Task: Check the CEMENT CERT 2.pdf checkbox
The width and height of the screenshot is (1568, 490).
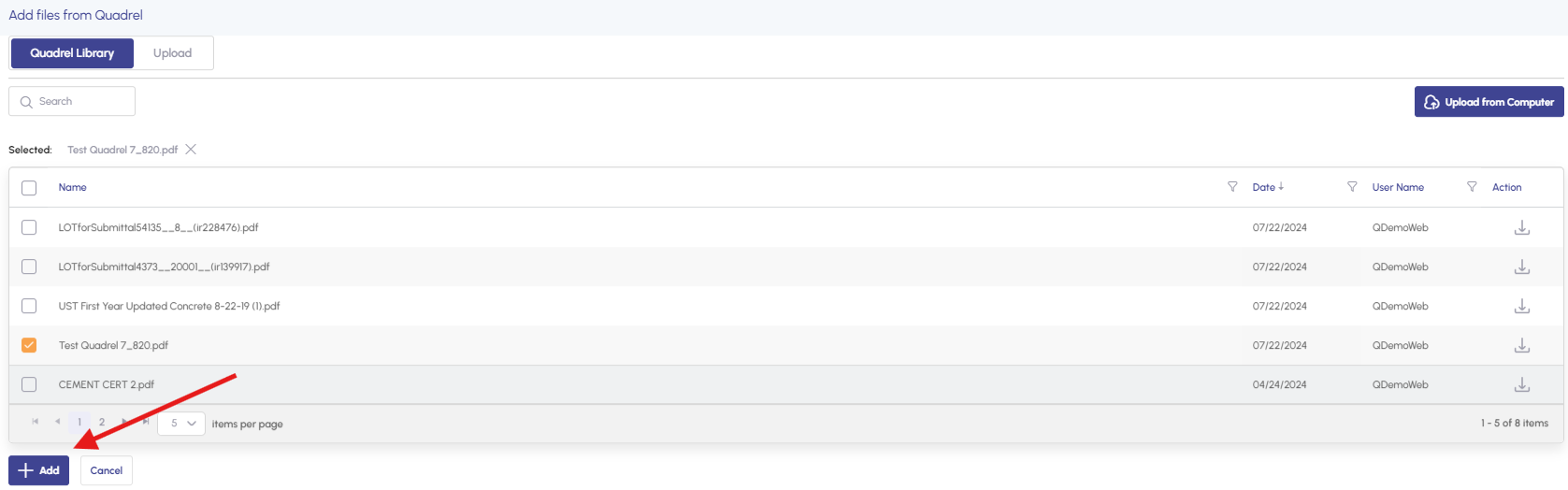Action: coord(29,384)
